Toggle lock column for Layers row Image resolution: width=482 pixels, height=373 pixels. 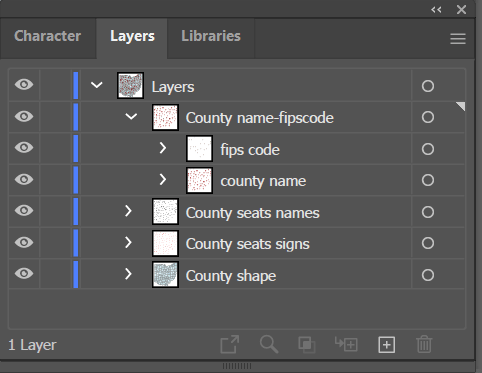pos(56,85)
